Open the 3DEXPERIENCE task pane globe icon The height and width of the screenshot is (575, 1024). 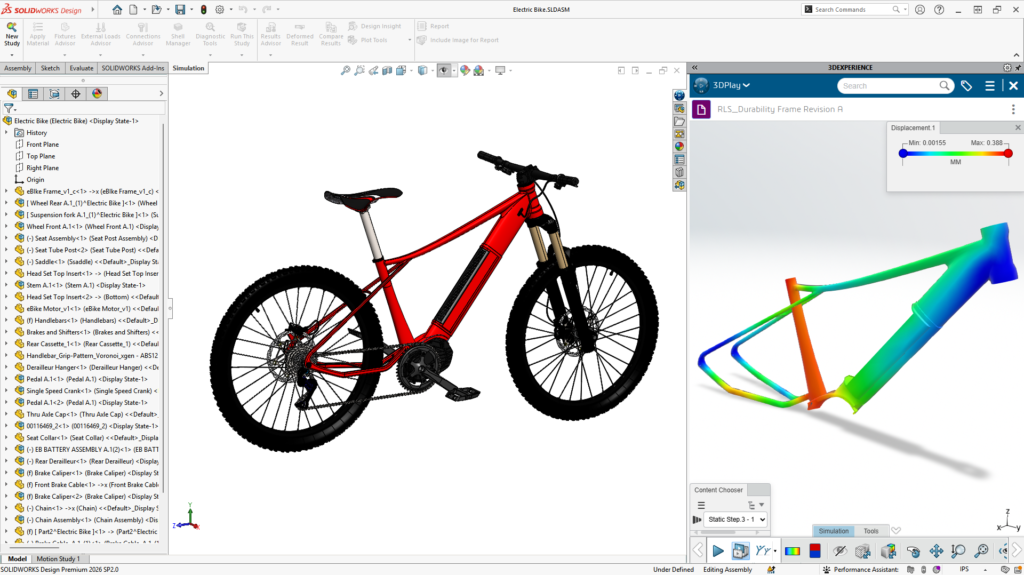pyautogui.click(x=679, y=95)
